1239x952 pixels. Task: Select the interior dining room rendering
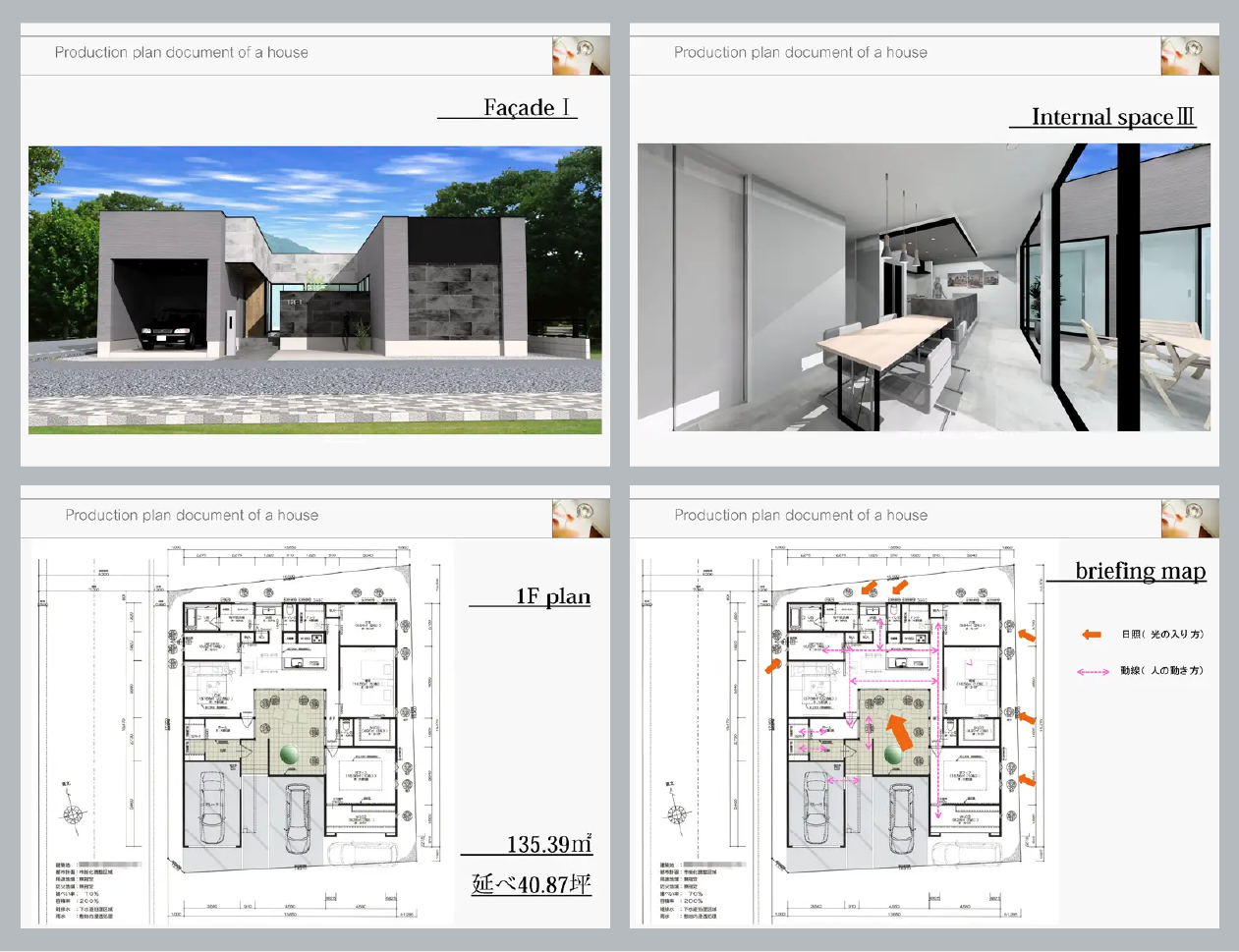923,287
